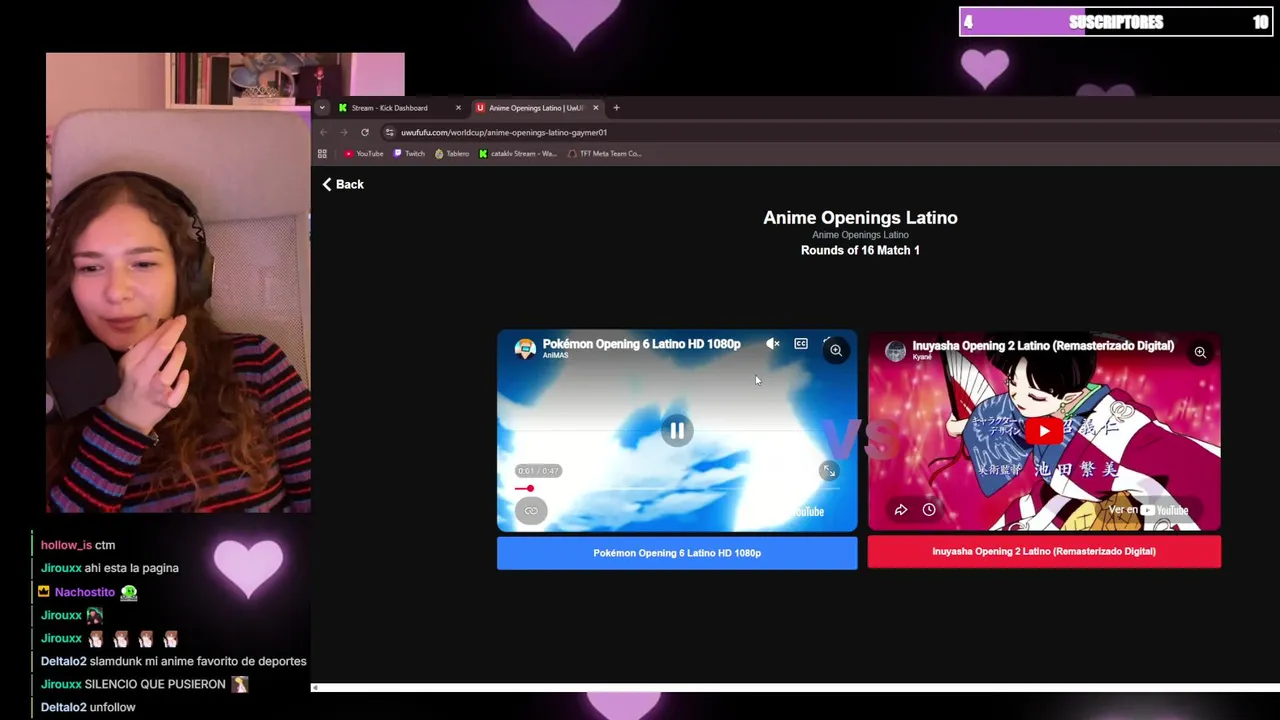Navigate forward with the browser forward arrow

click(344, 132)
